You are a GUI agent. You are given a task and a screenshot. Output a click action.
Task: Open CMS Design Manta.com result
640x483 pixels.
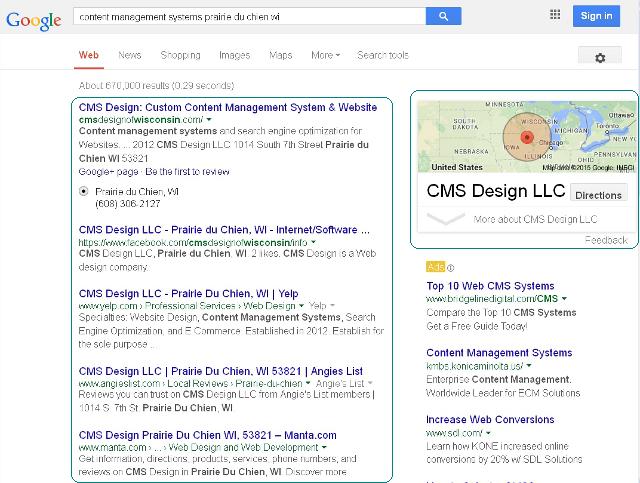click(208, 435)
